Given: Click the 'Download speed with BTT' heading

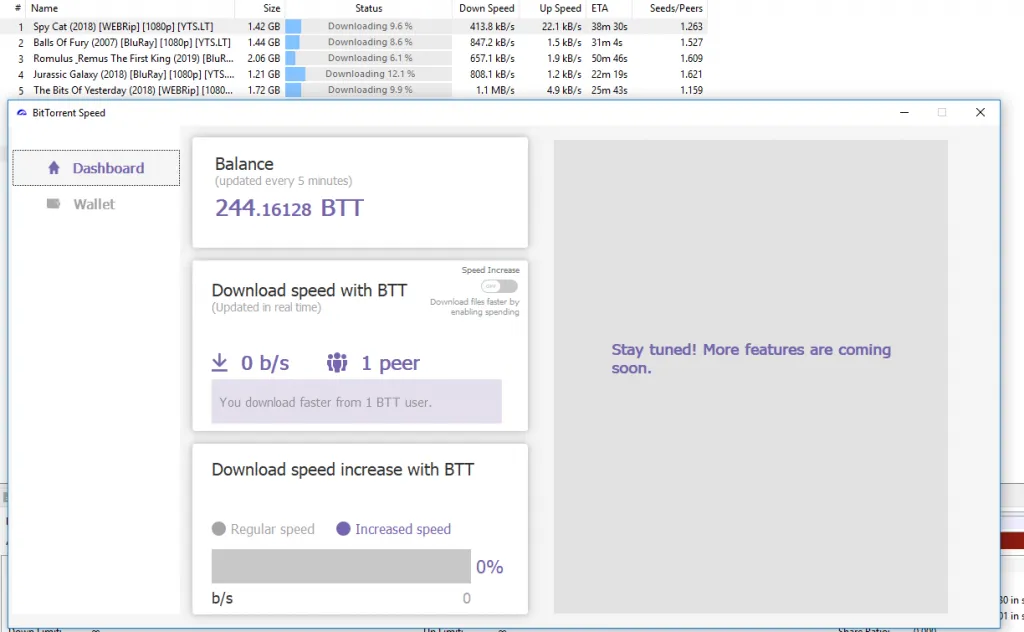Looking at the screenshot, I should [310, 290].
